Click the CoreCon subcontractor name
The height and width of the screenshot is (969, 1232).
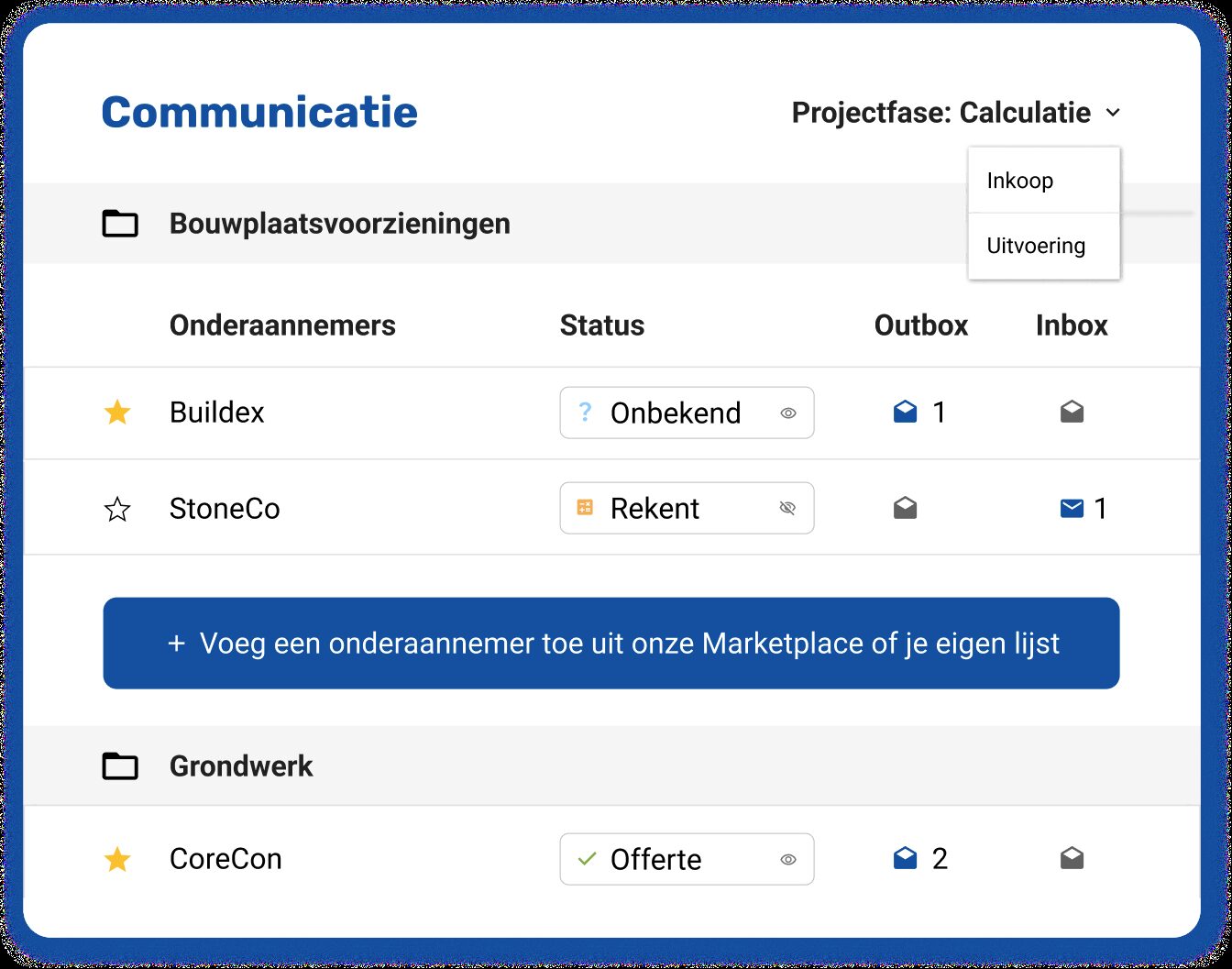point(225,859)
